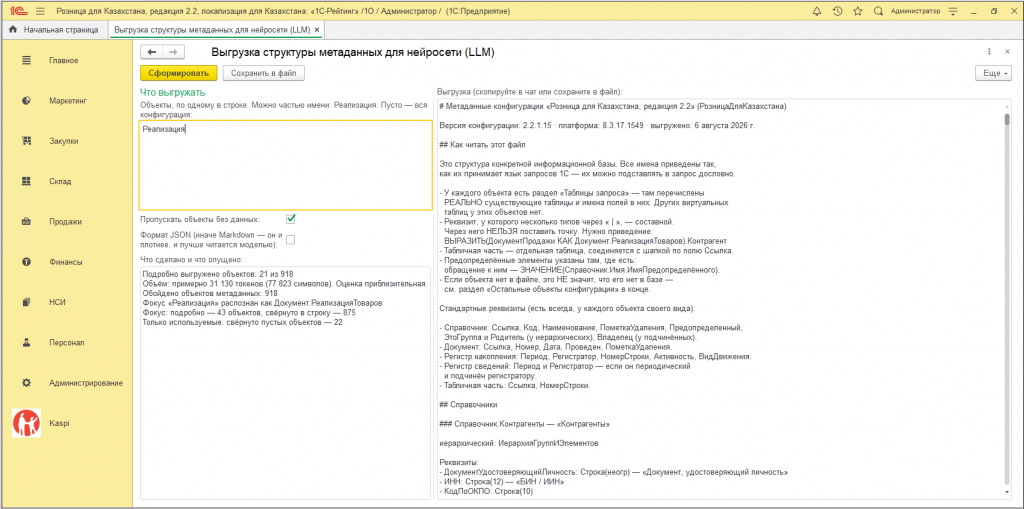The height and width of the screenshot is (509, 1024).
Task: Click "Только используемые: свёрнуто пустых объектов — 22"
Action: 242,321
